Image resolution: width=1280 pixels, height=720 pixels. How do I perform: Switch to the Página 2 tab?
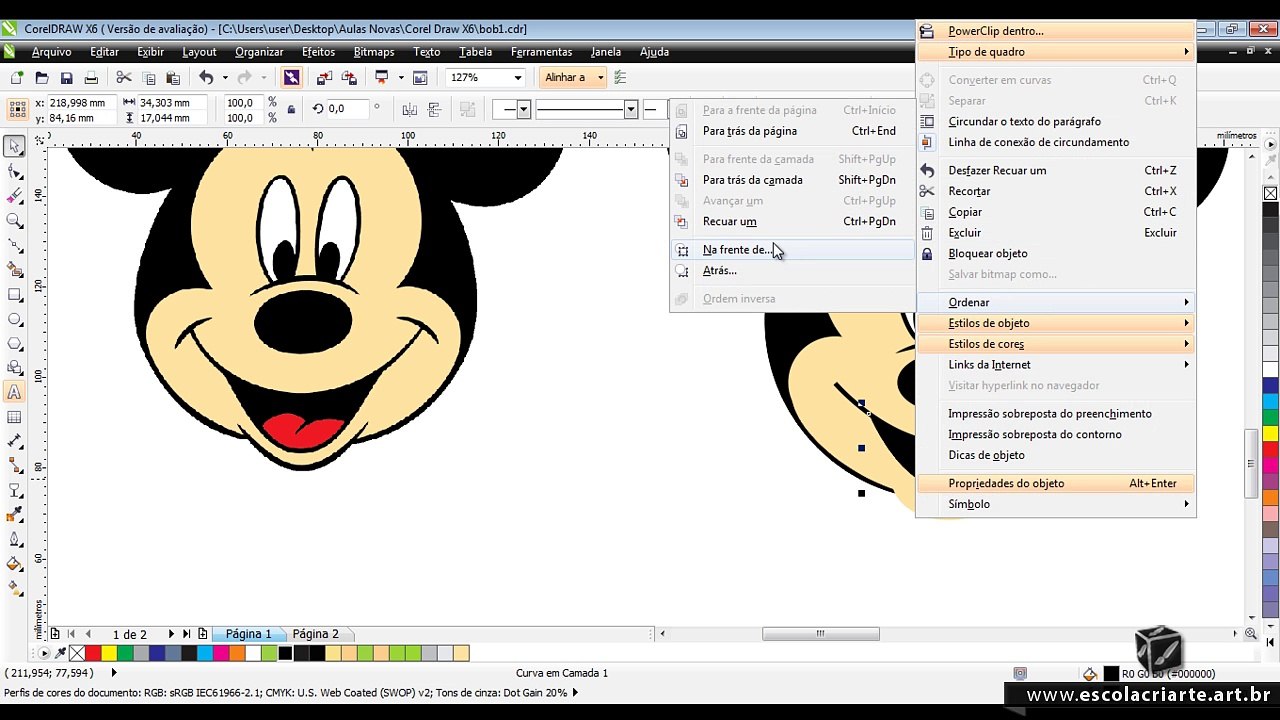pyautogui.click(x=315, y=634)
